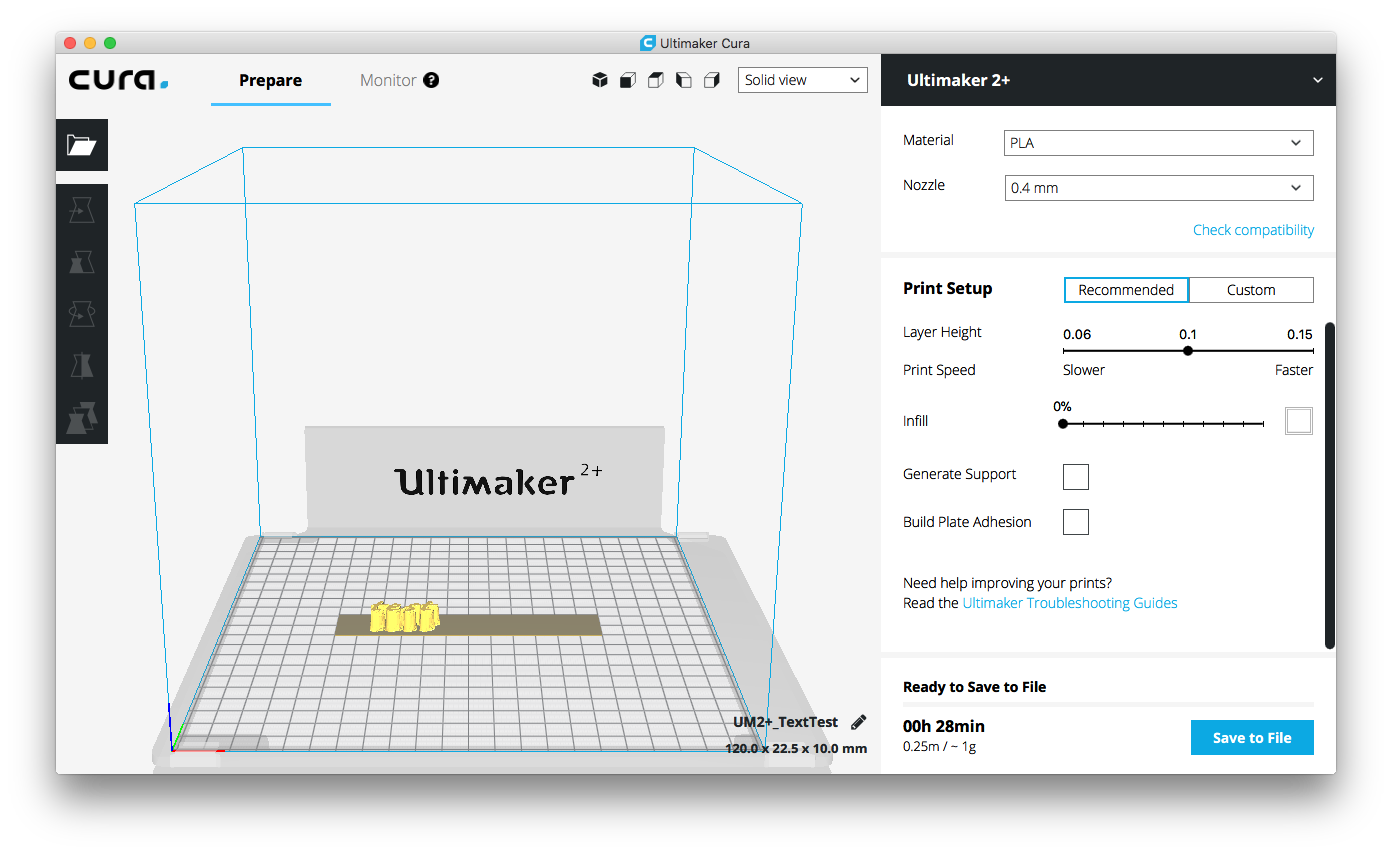Click the 120.0 x 22.5 x 10.0 mm dimensions
This screenshot has height=854, width=1392.
point(796,748)
